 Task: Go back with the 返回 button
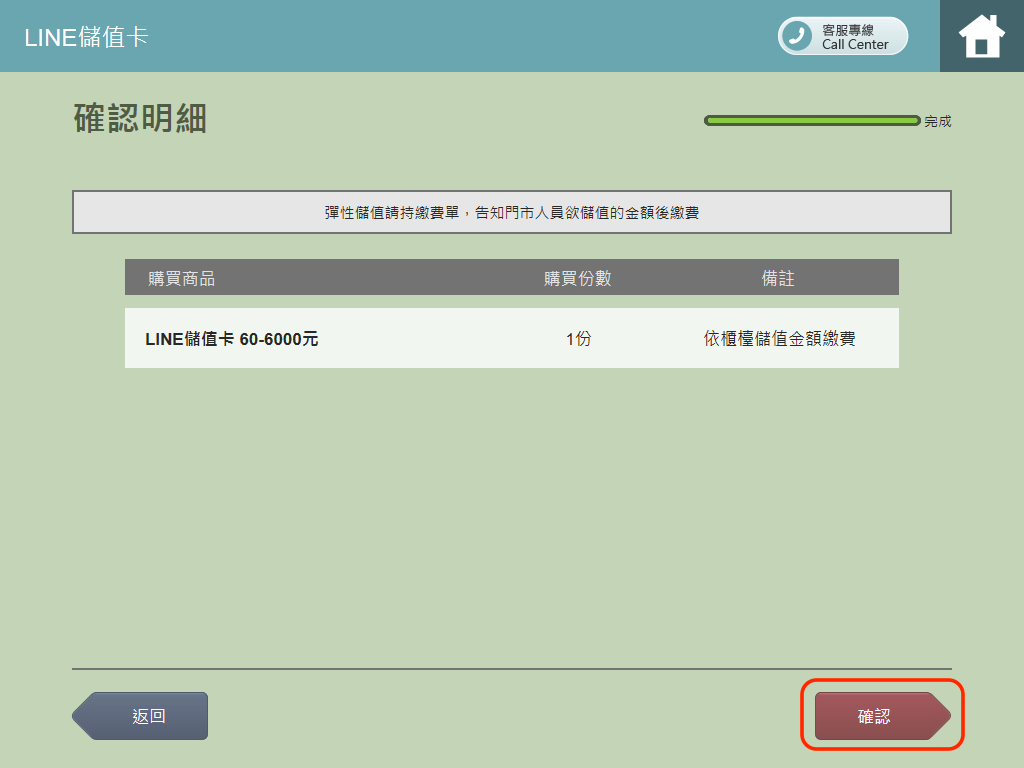pos(140,716)
